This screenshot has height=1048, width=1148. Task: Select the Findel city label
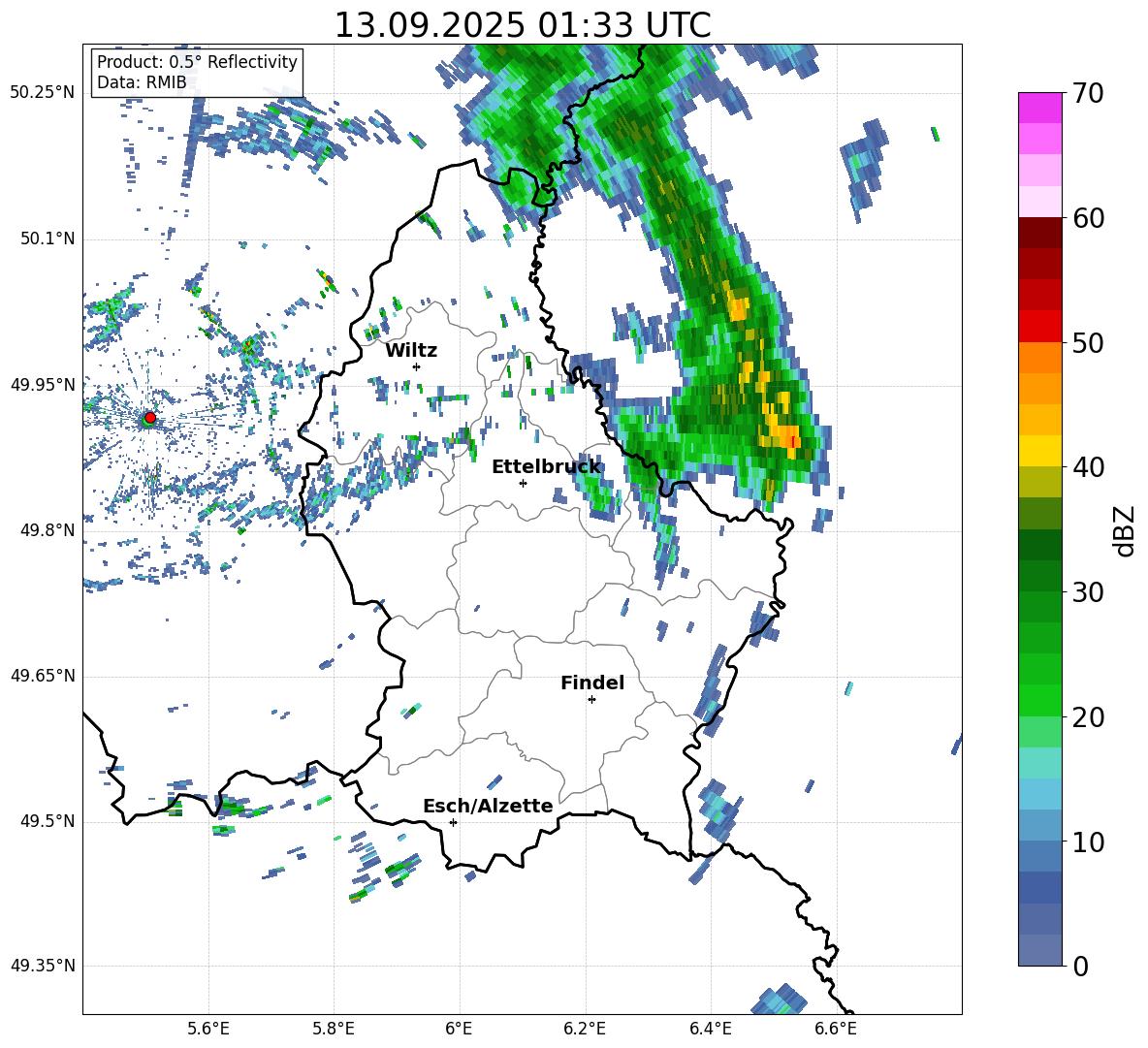tap(592, 683)
